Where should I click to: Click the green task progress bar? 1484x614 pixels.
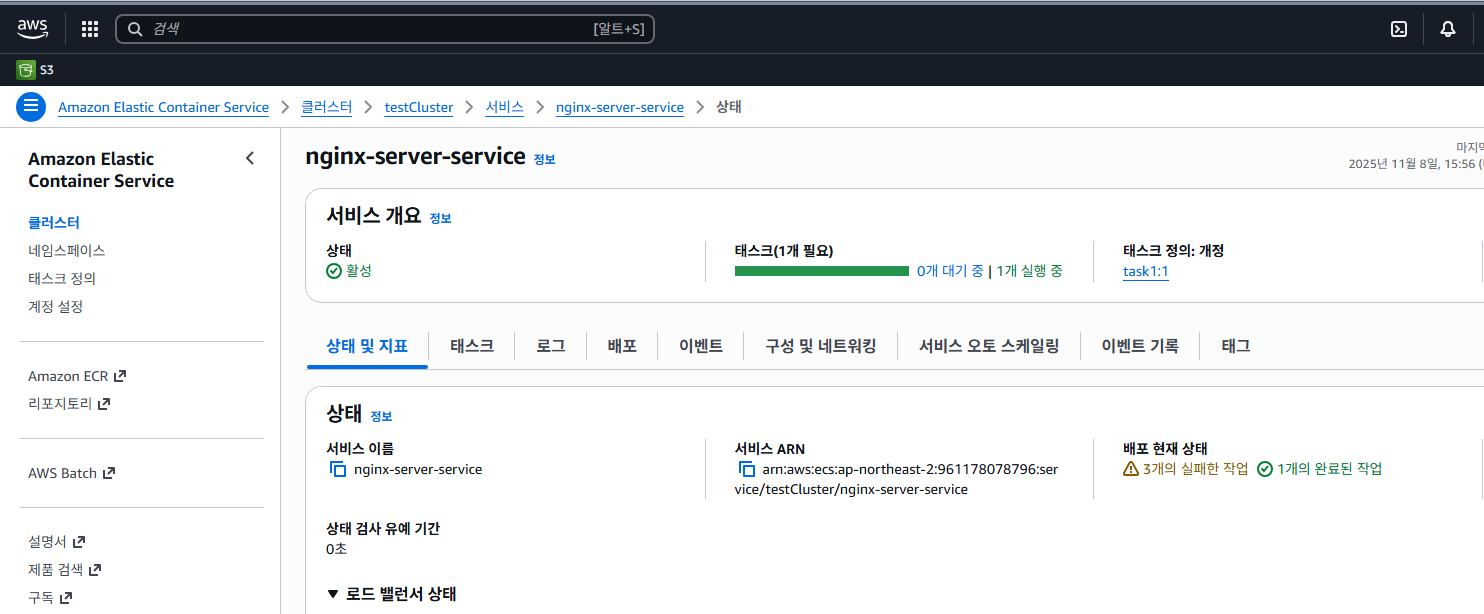tap(822, 271)
